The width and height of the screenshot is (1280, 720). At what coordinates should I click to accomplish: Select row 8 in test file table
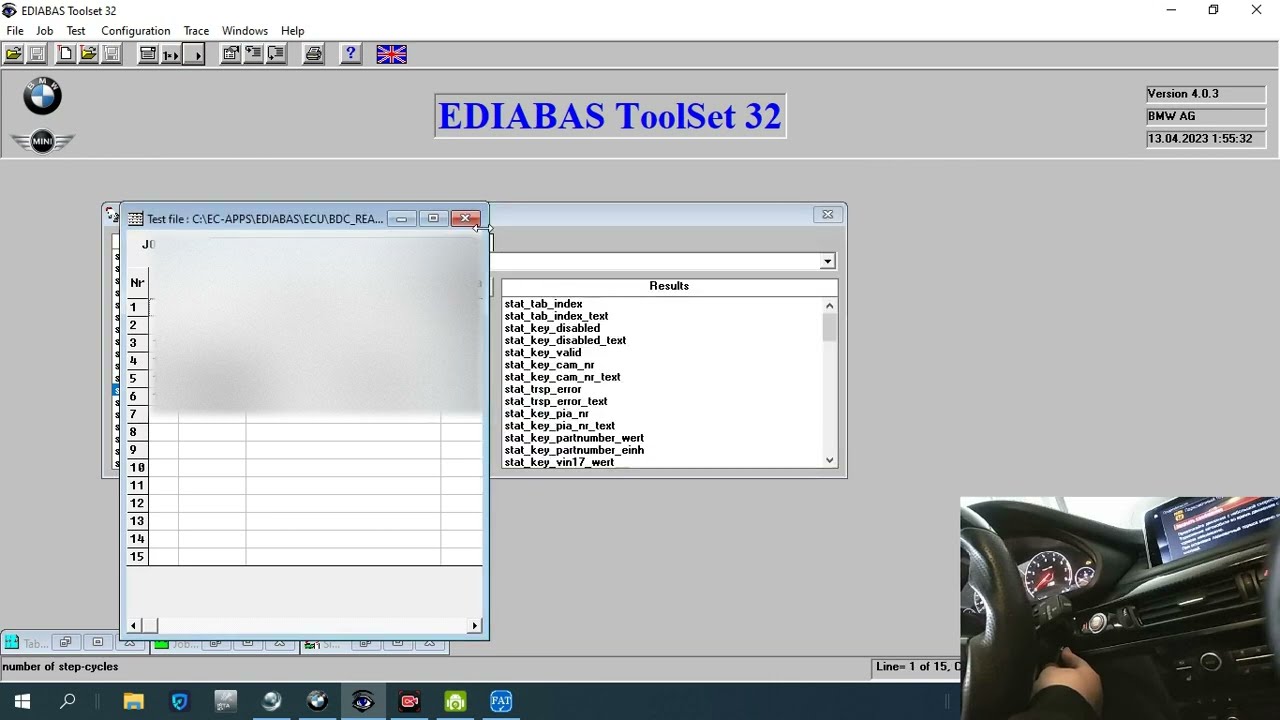[304, 432]
